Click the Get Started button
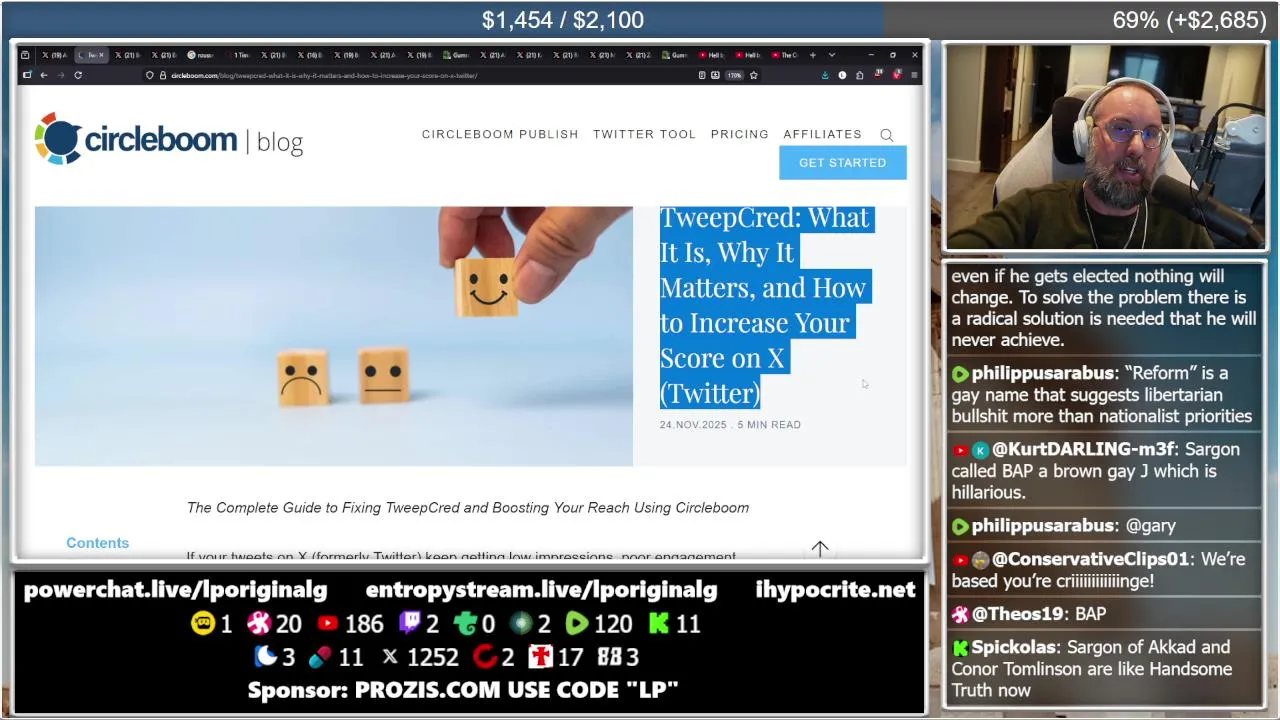The height and width of the screenshot is (720, 1280). click(843, 162)
